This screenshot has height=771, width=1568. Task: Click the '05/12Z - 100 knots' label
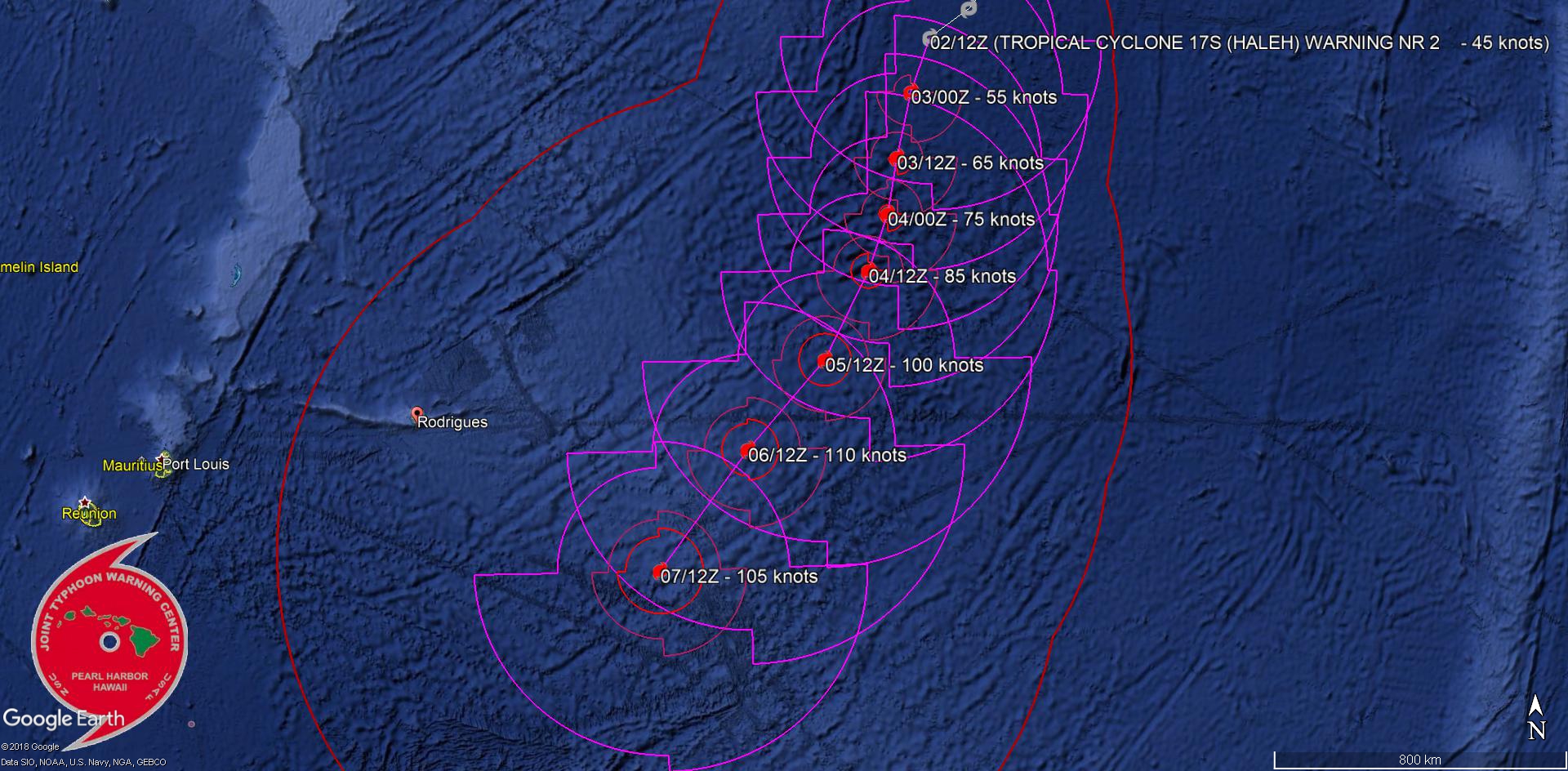(904, 365)
